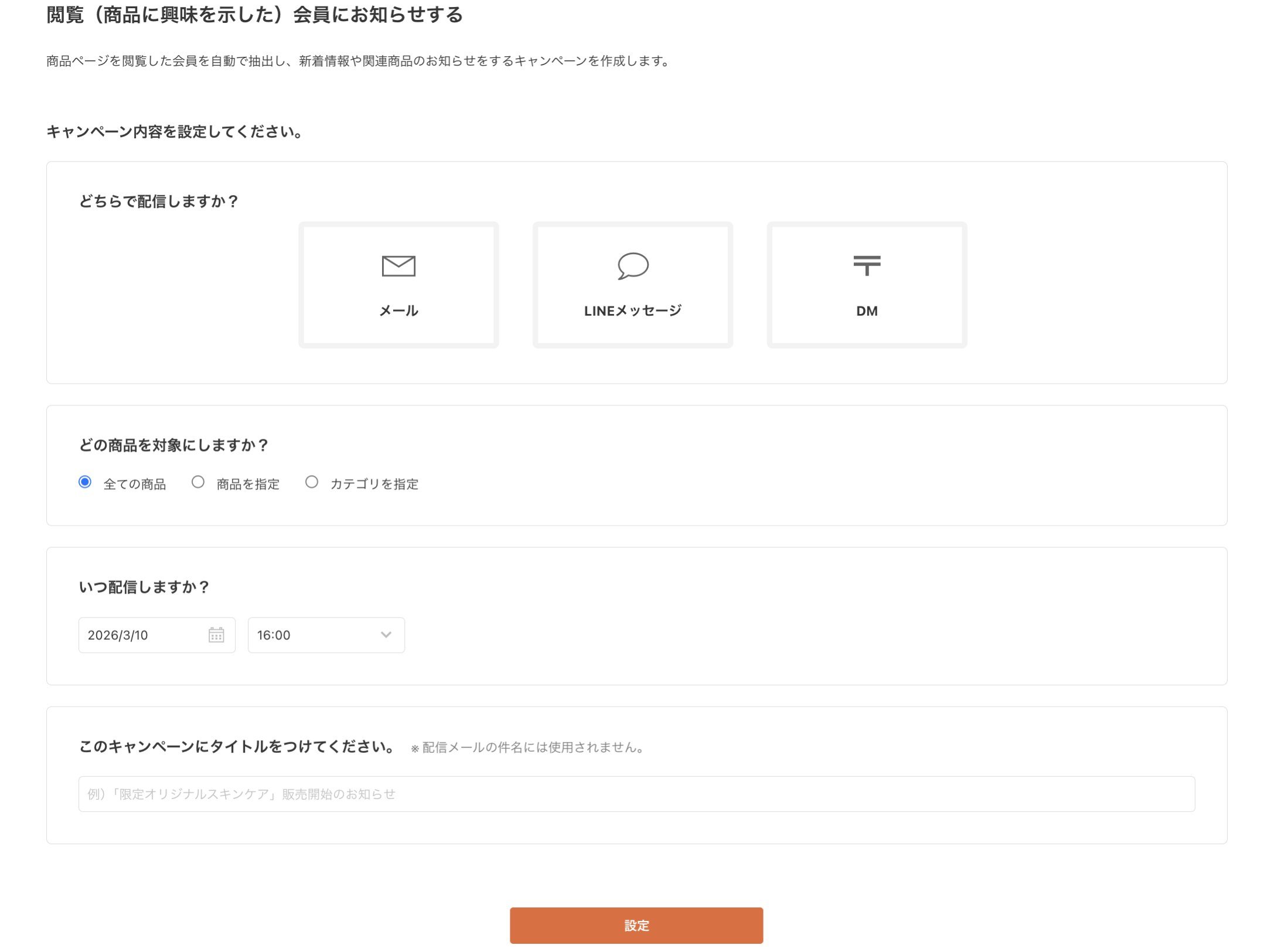Select LINEメッセージ as the delivery method
Image resolution: width=1271 pixels, height=952 pixels.
632,285
